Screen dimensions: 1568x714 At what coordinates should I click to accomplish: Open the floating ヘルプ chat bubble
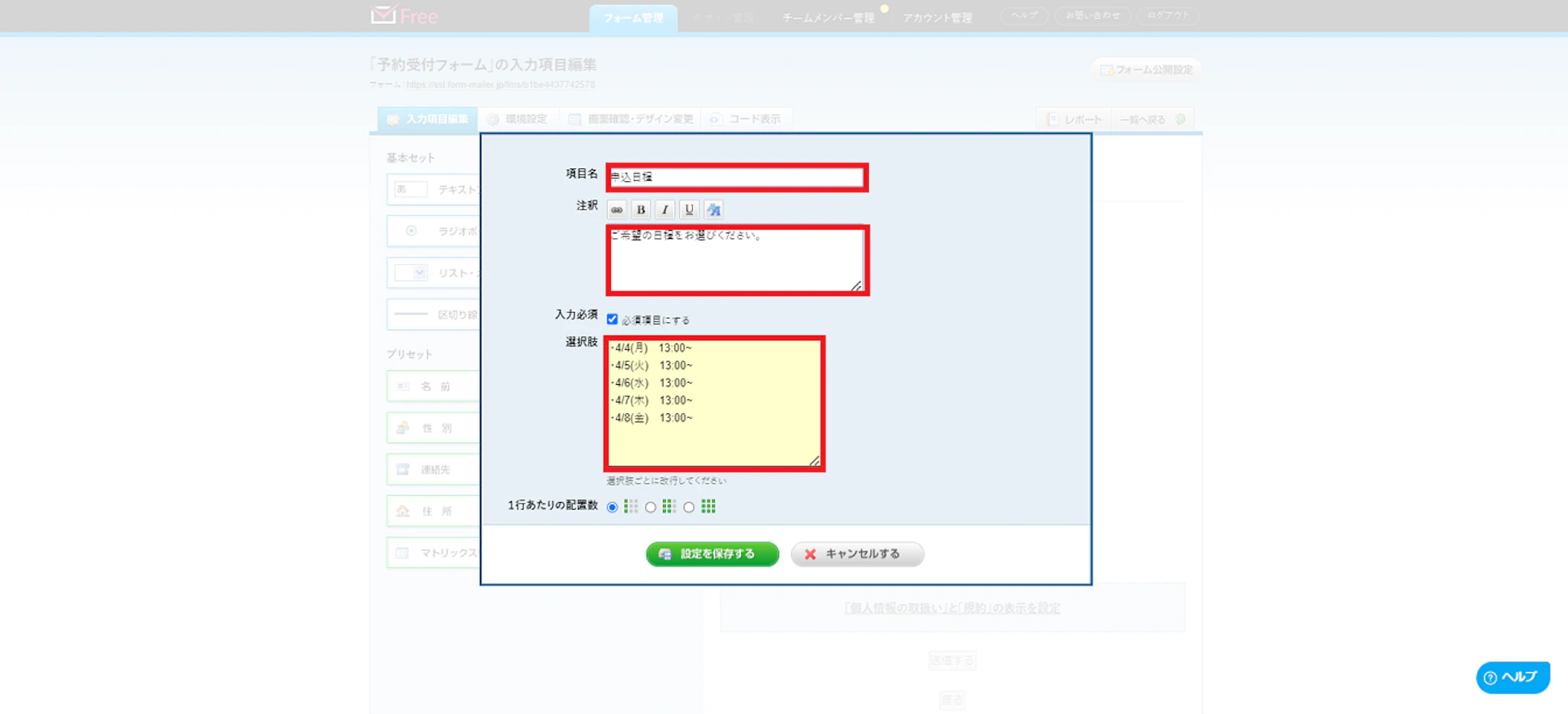coord(1513,677)
